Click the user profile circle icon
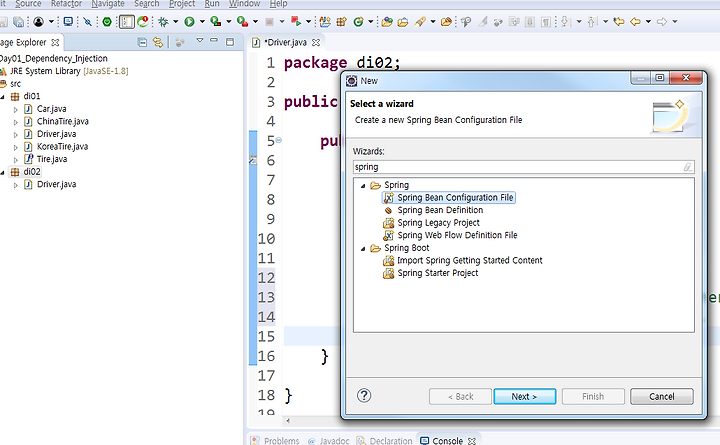Screen dimensions: 720x445 point(39,22)
